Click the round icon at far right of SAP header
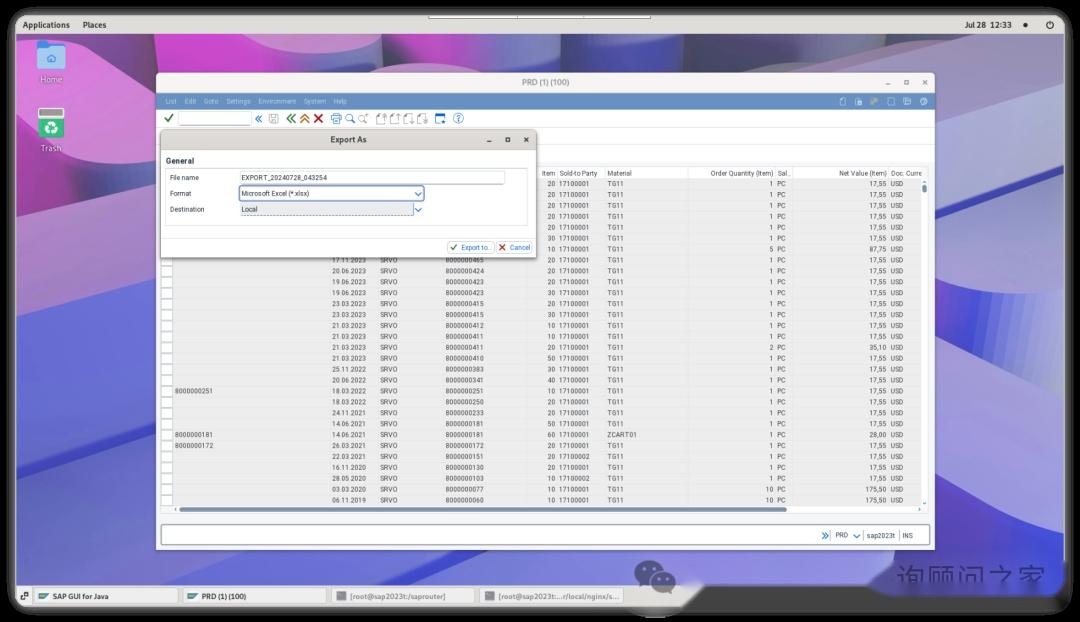 click(x=924, y=101)
